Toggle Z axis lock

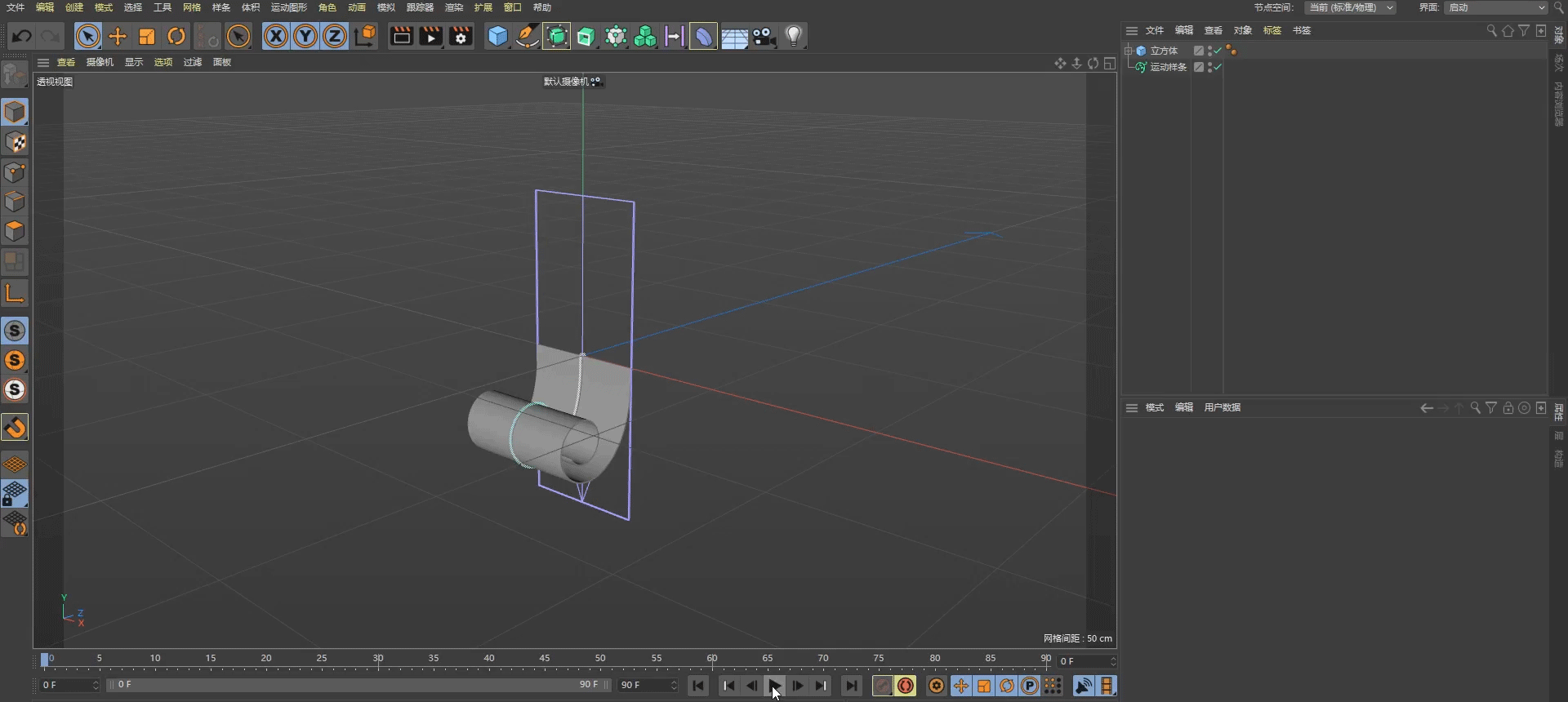pyautogui.click(x=335, y=36)
